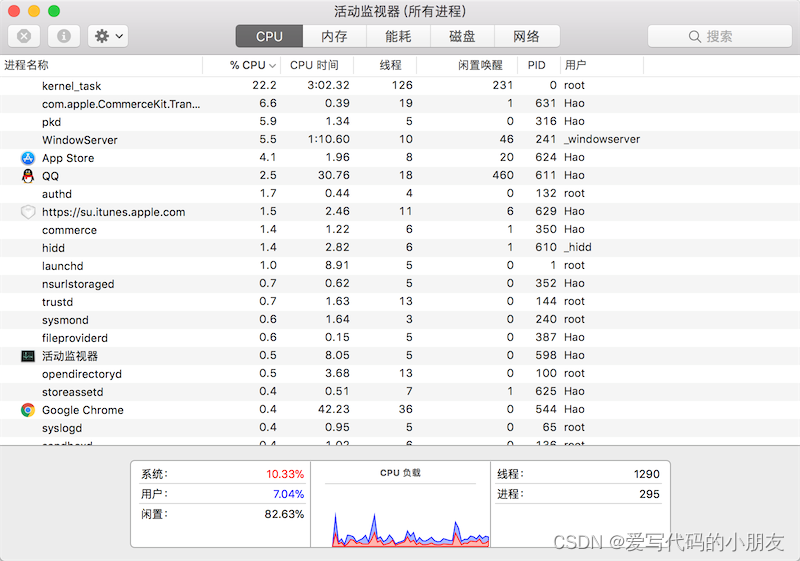Click the window title 活动监视器 (所有进程)
This screenshot has height=561, width=800.
coord(400,11)
